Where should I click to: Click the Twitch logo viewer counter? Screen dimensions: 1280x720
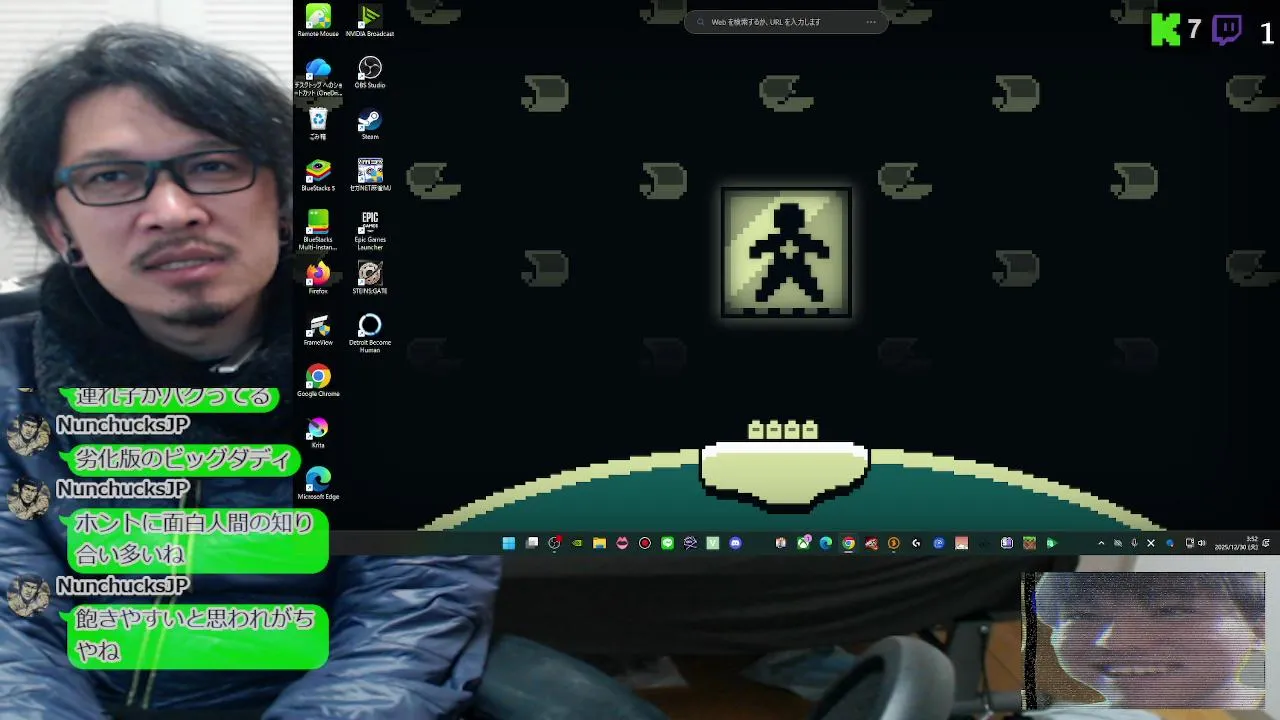click(x=1243, y=31)
